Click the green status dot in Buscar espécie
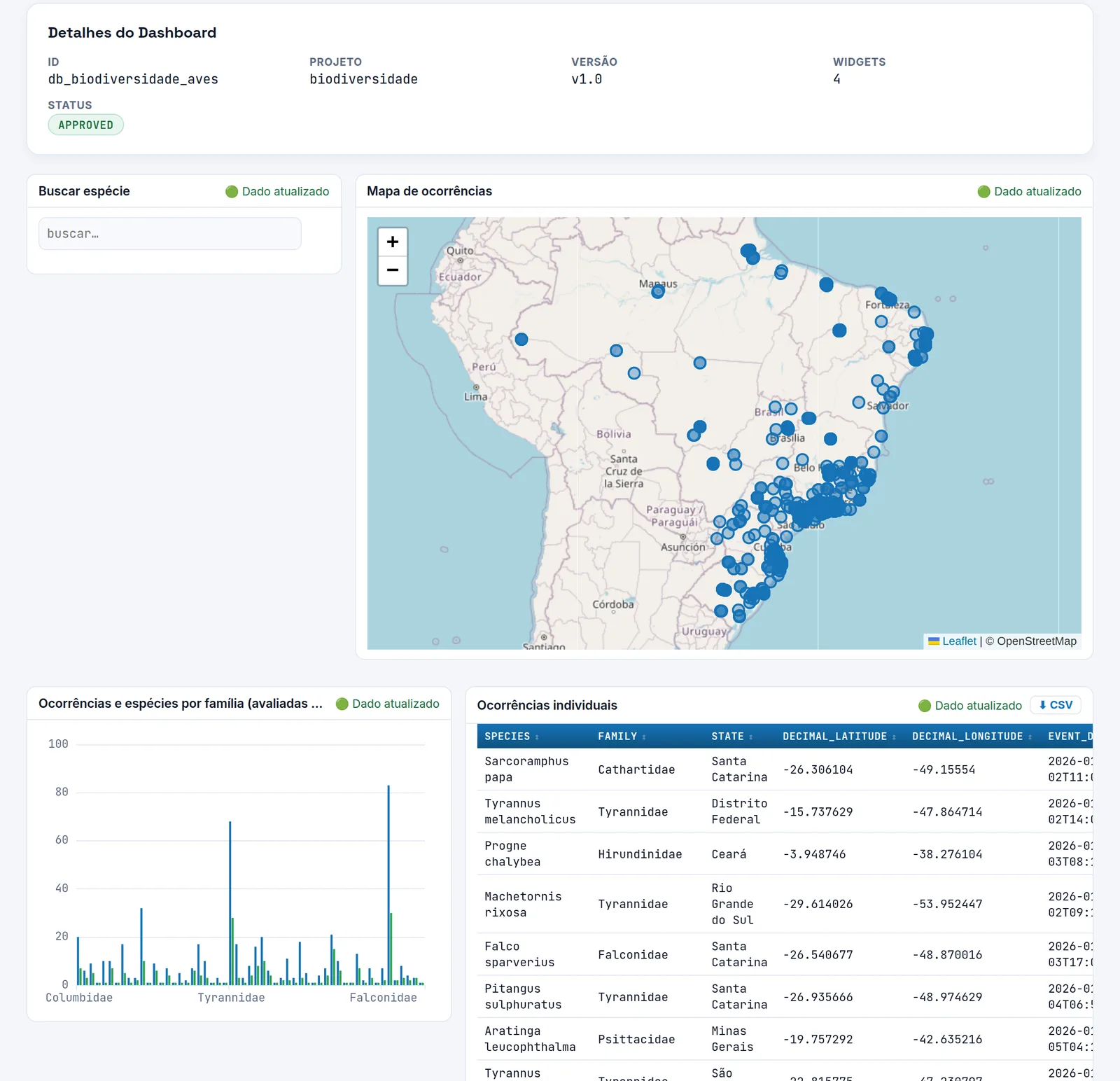Image resolution: width=1120 pixels, height=1081 pixels. tap(232, 192)
